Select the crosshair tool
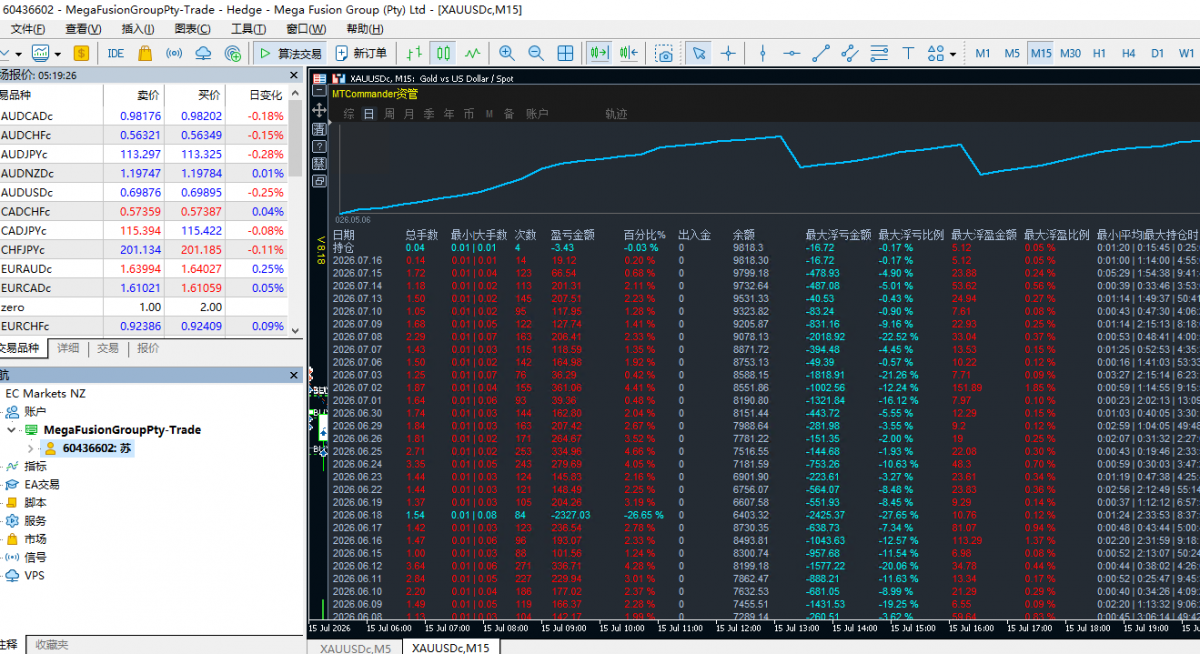Image resolution: width=1200 pixels, height=654 pixels. pyautogui.click(x=728, y=53)
